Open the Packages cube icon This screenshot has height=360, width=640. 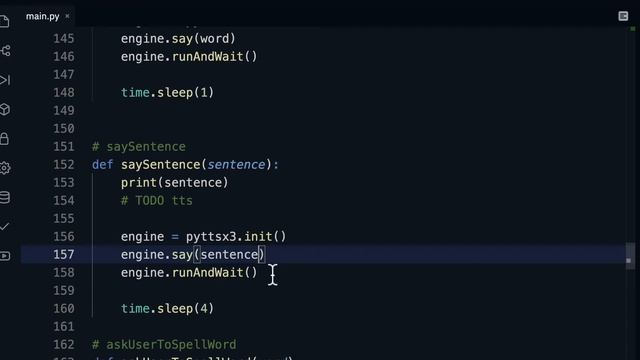tap(5, 109)
